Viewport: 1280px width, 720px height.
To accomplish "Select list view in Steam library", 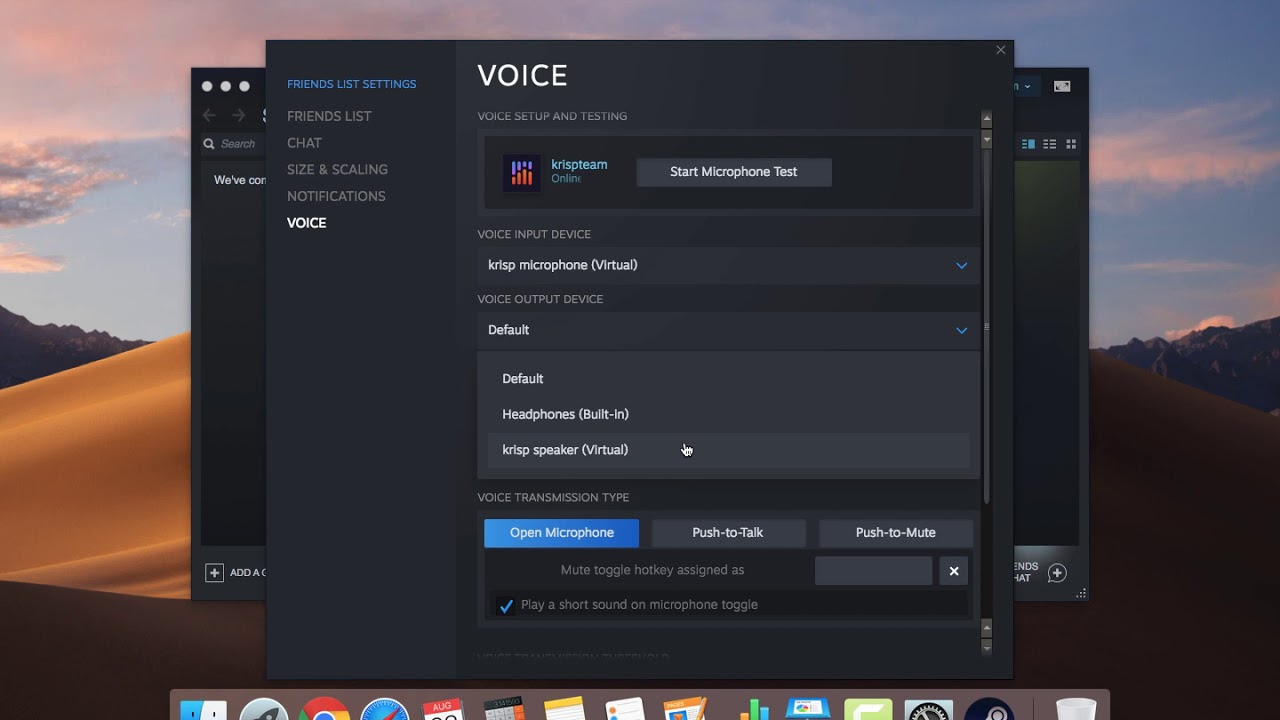I will tap(1050, 144).
